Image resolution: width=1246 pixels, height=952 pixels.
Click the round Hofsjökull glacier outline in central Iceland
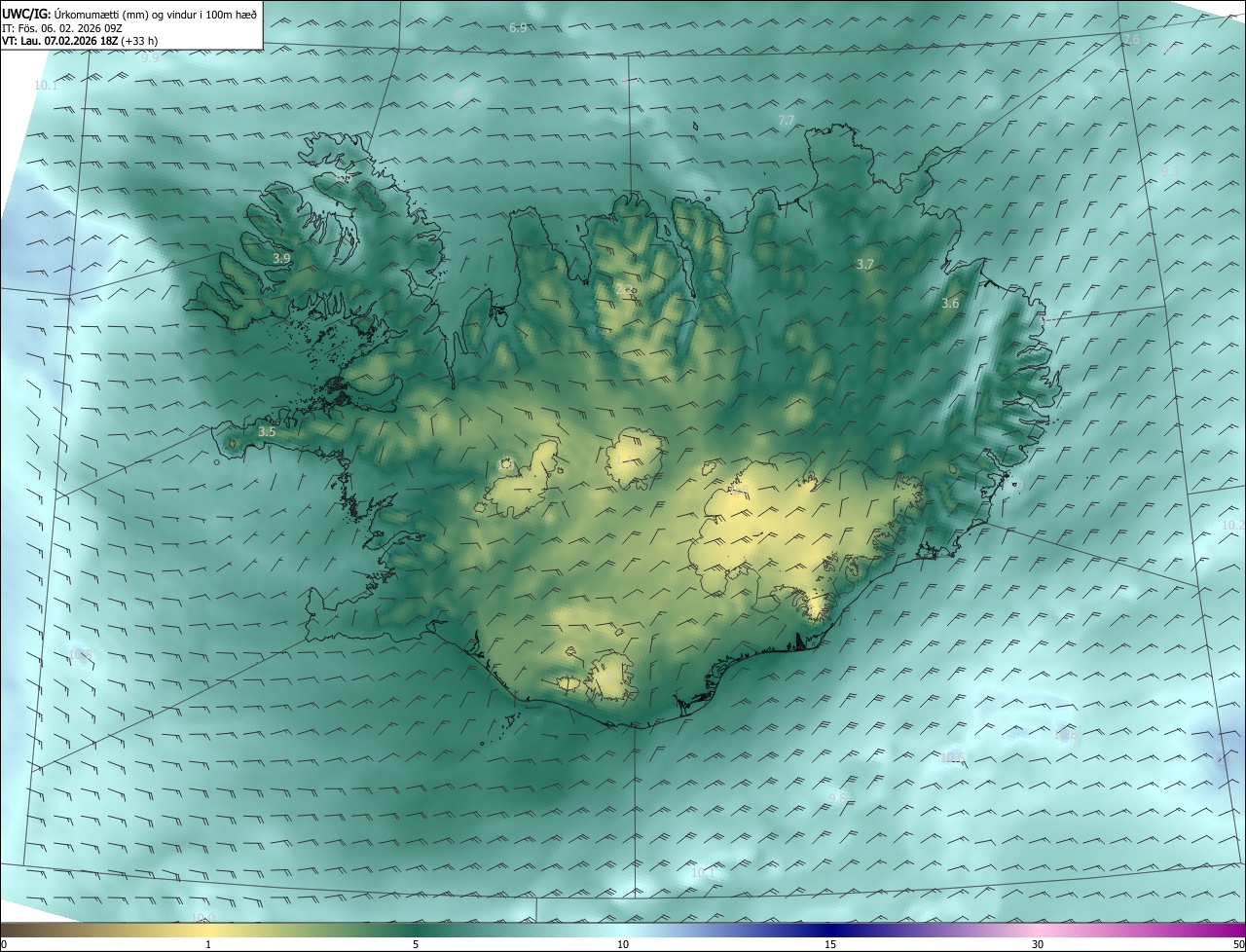[635, 459]
